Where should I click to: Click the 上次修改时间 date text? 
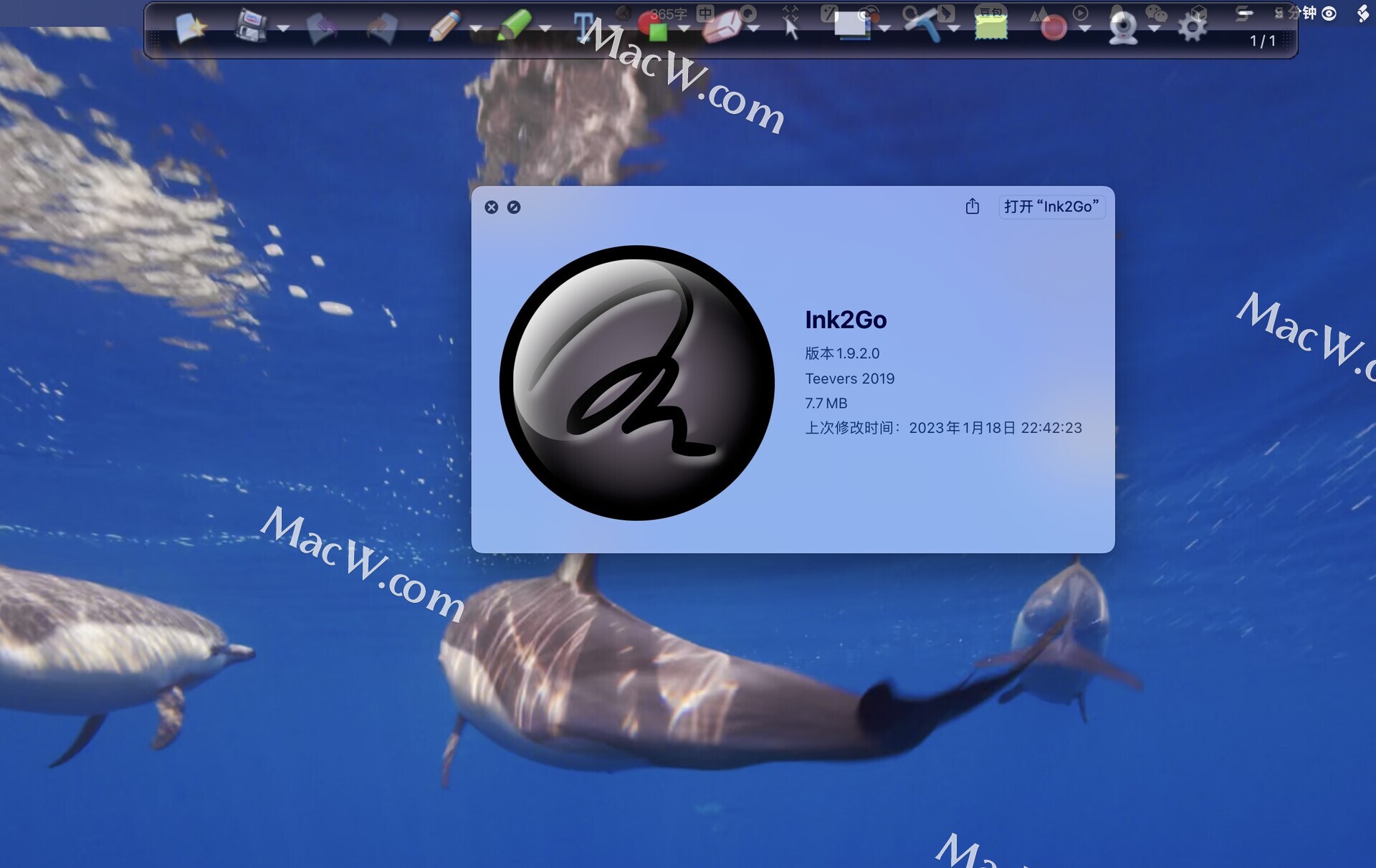[x=943, y=428]
